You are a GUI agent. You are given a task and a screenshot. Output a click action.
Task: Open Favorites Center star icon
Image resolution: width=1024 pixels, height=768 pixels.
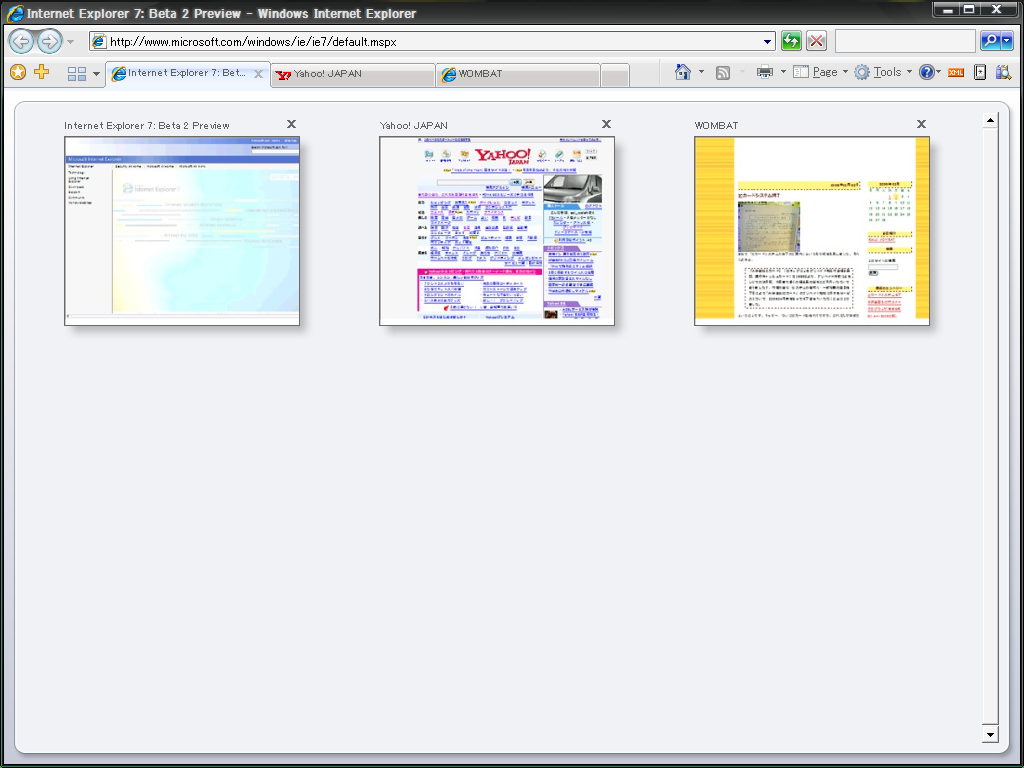pos(18,72)
